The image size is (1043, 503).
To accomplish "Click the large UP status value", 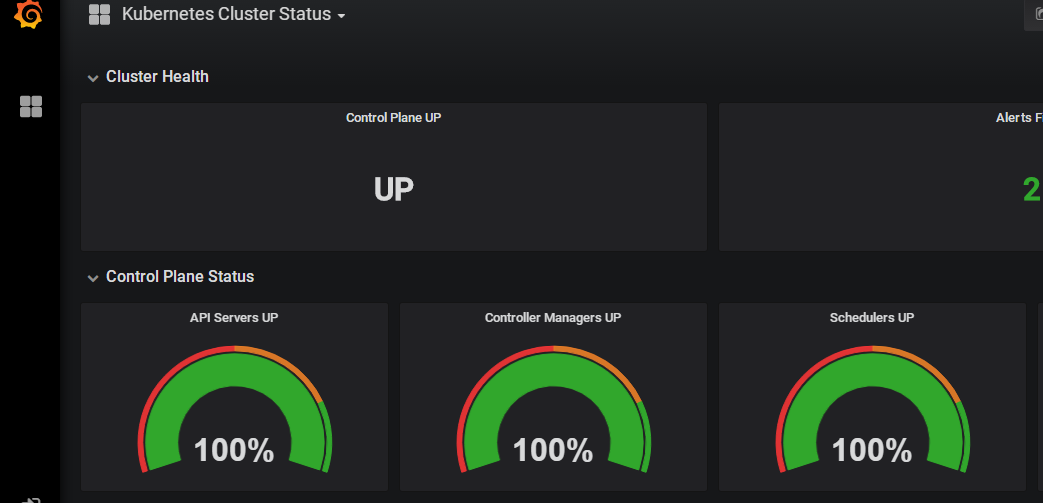I will tap(393, 189).
